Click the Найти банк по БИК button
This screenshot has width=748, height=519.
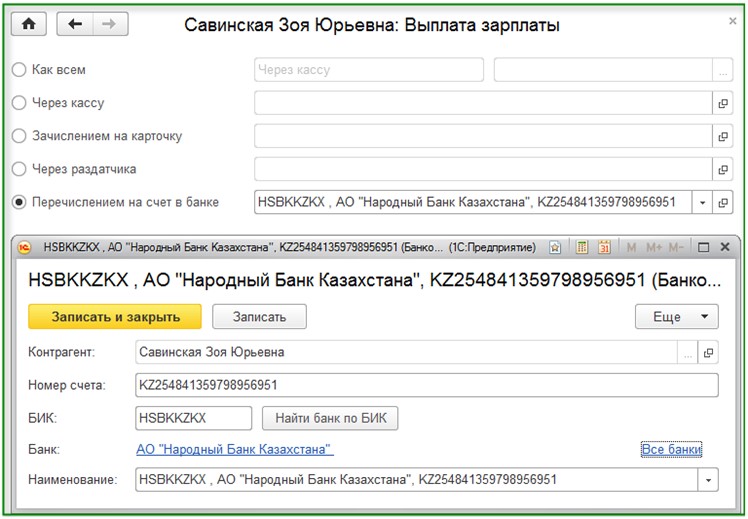pyautogui.click(x=330, y=418)
